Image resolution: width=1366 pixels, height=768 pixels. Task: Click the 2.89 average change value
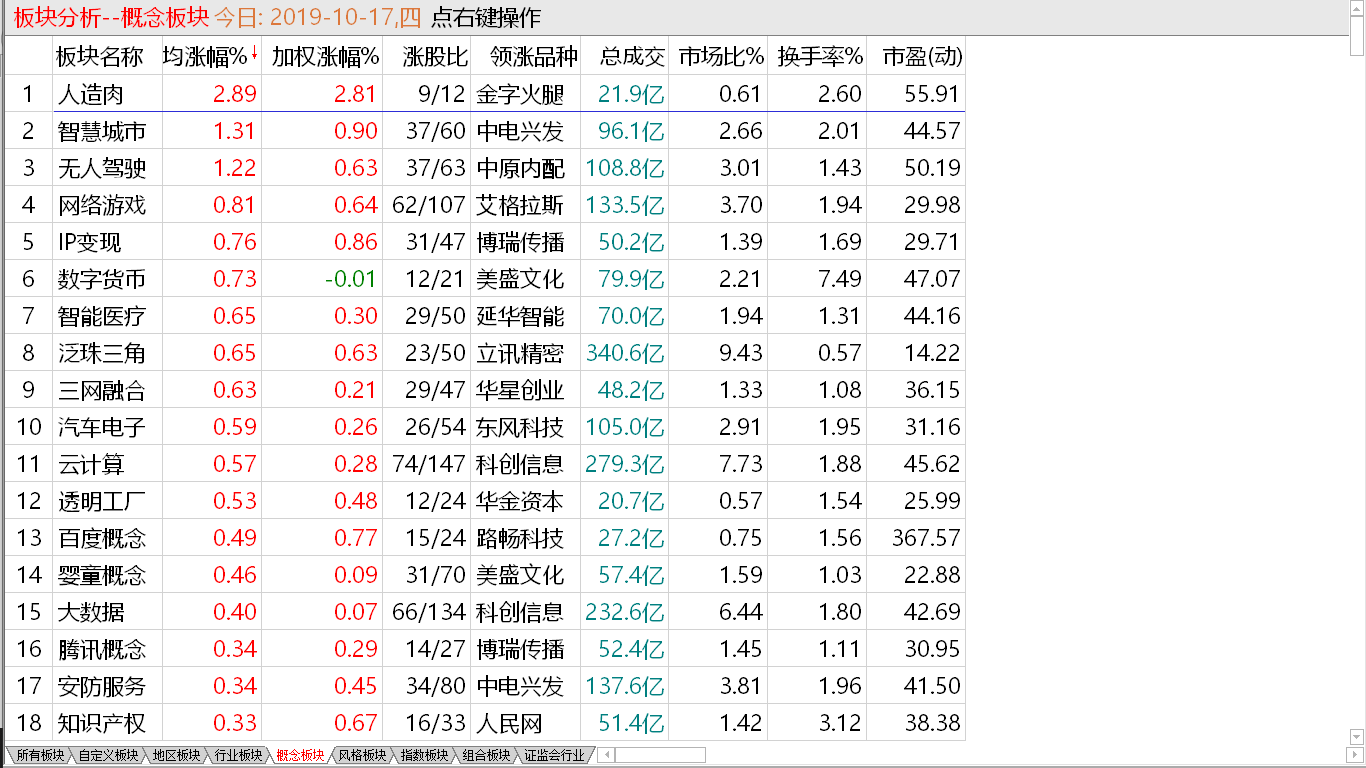235,94
